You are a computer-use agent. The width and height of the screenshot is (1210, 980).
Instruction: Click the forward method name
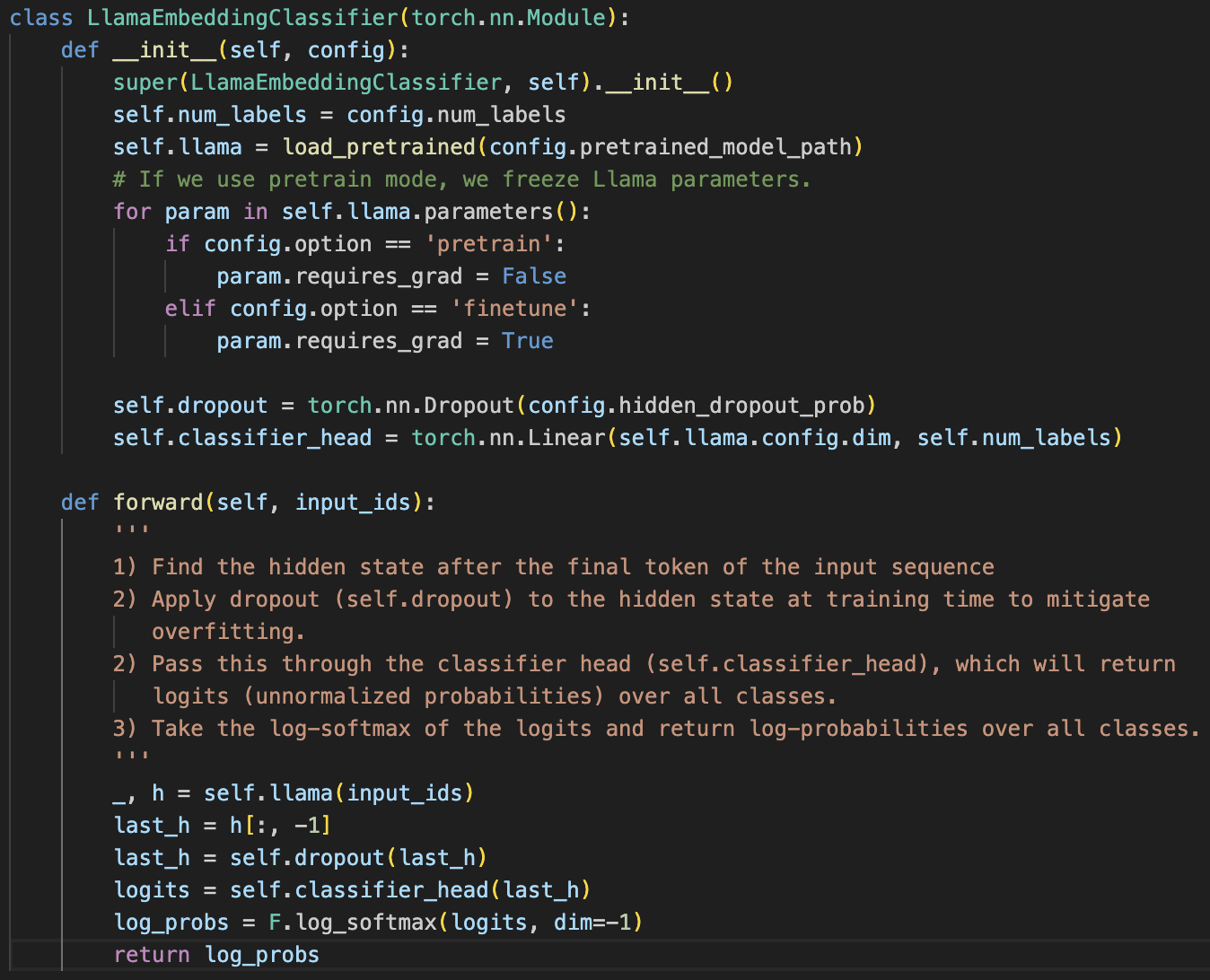point(158,502)
